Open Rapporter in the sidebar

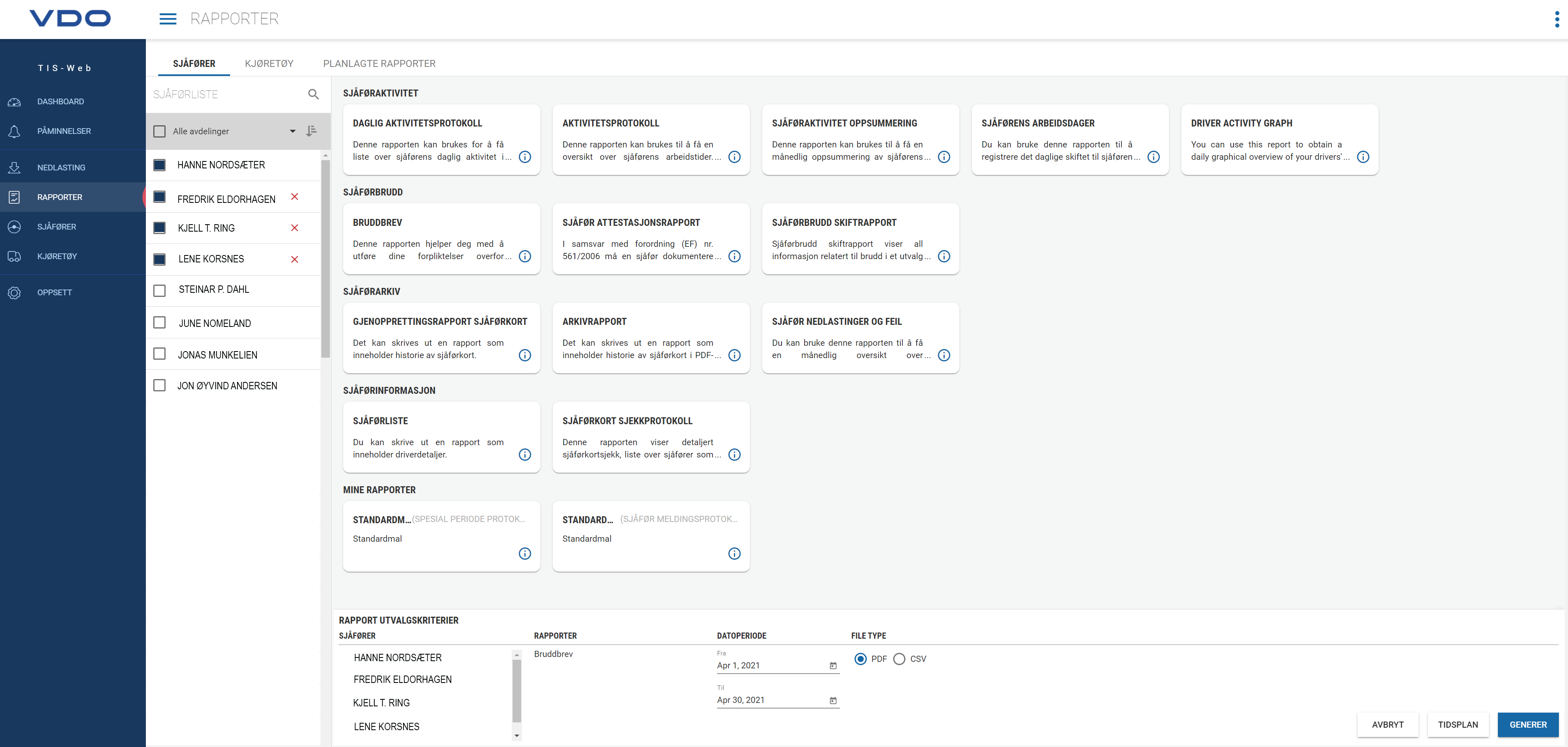(x=73, y=197)
